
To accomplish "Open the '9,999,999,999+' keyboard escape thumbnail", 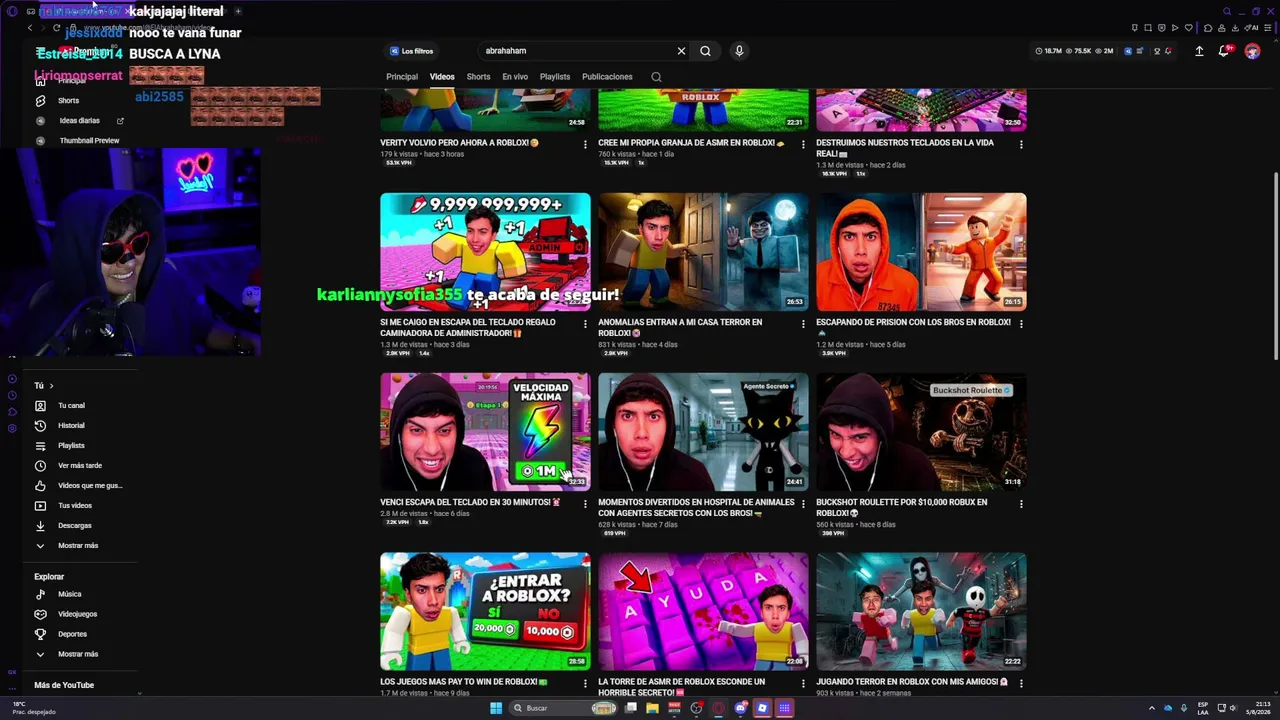I will [485, 252].
